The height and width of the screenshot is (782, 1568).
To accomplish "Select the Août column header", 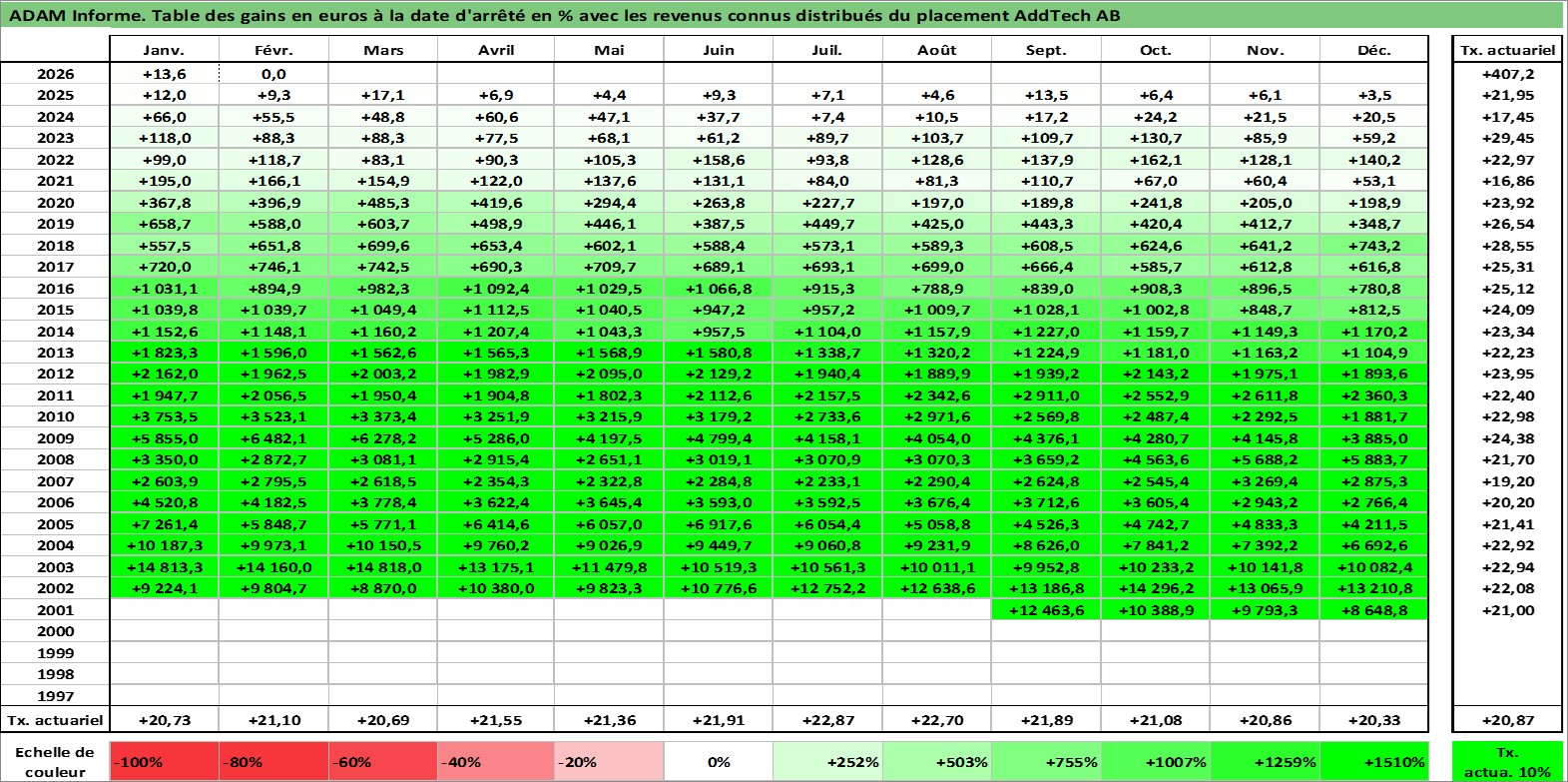I will 937,50.
